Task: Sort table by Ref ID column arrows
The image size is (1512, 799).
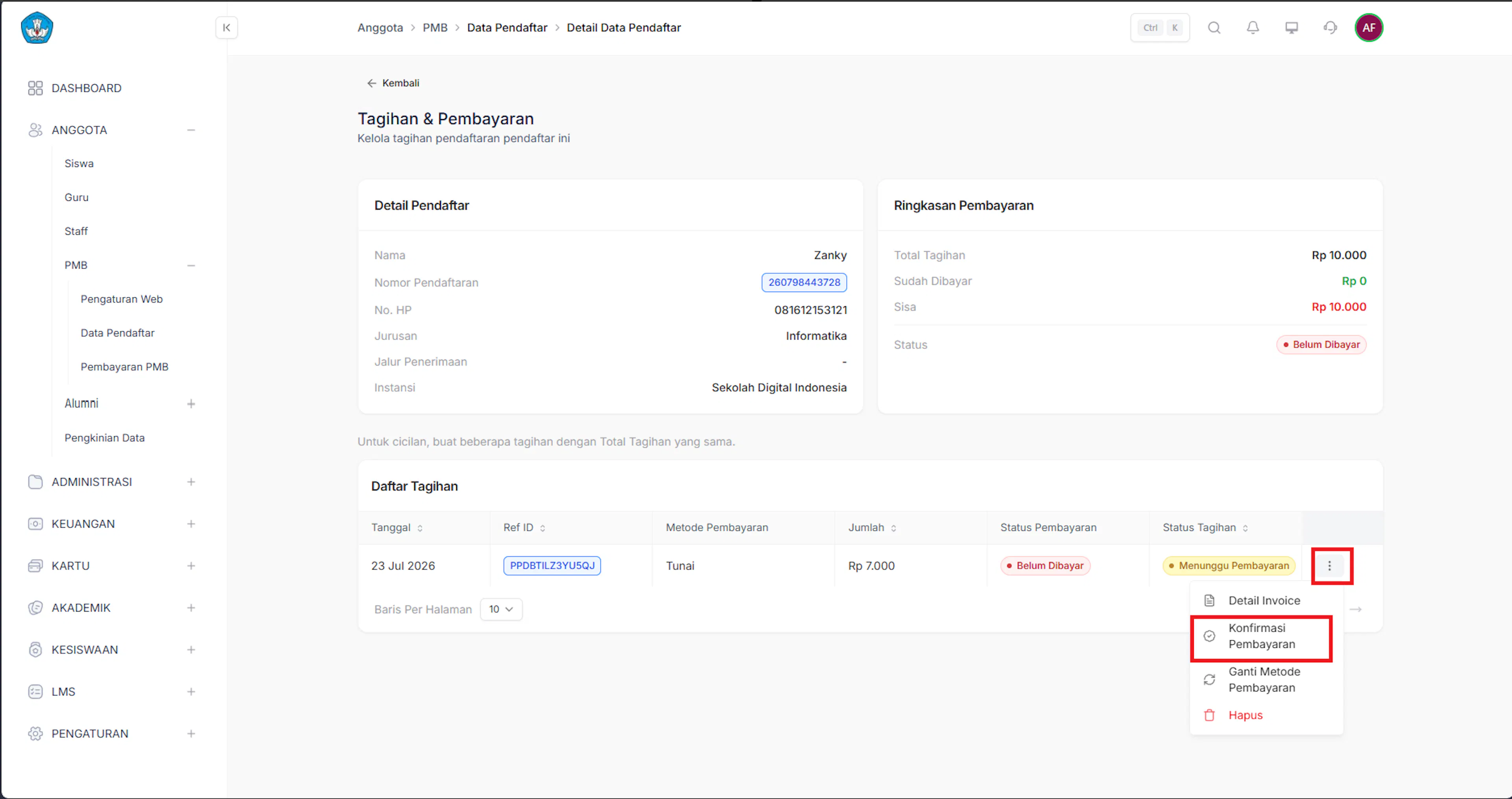Action: (543, 528)
